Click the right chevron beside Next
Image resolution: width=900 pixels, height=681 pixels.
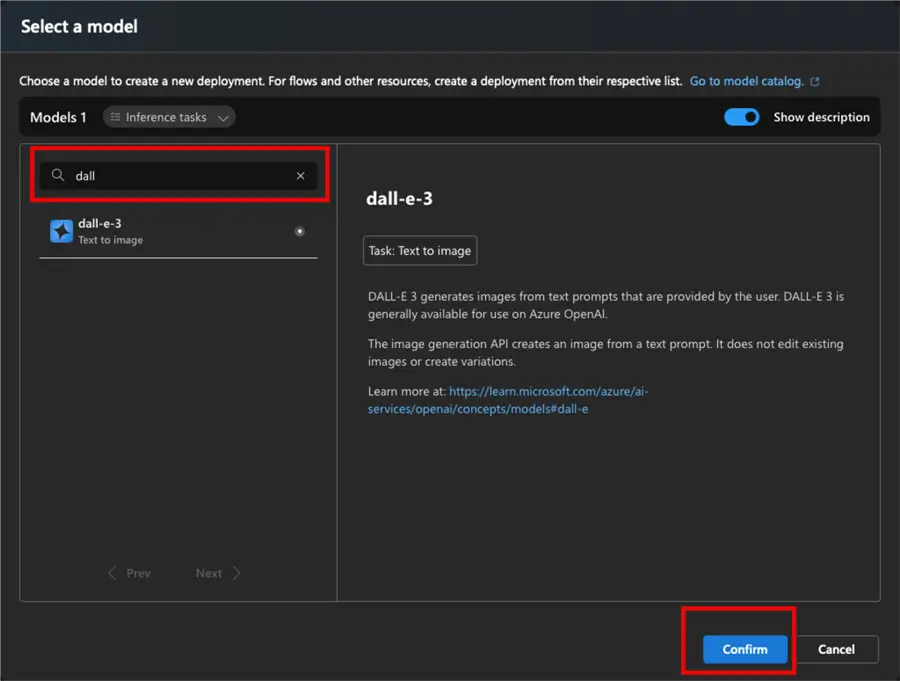coord(236,573)
